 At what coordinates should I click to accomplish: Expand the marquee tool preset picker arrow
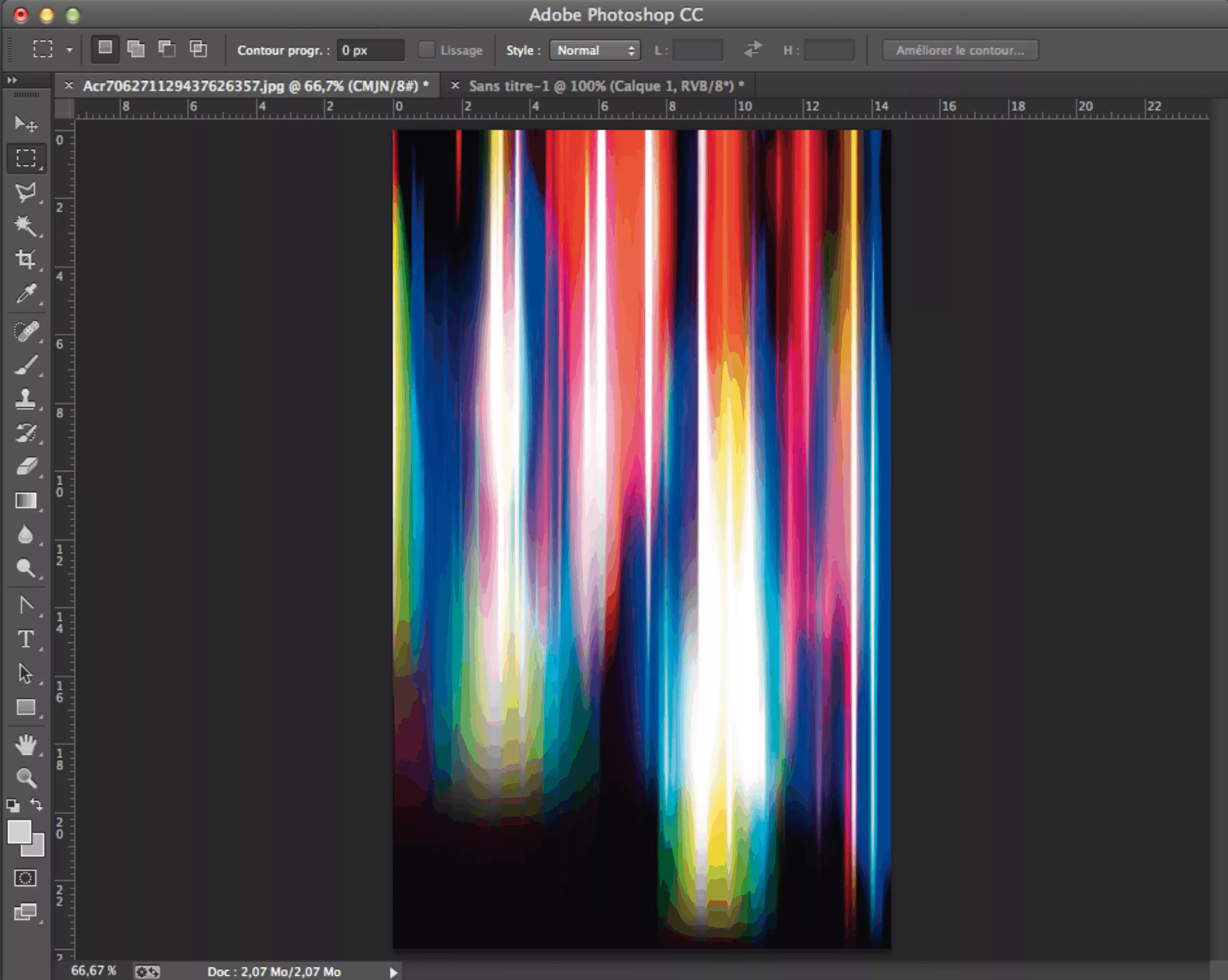70,50
